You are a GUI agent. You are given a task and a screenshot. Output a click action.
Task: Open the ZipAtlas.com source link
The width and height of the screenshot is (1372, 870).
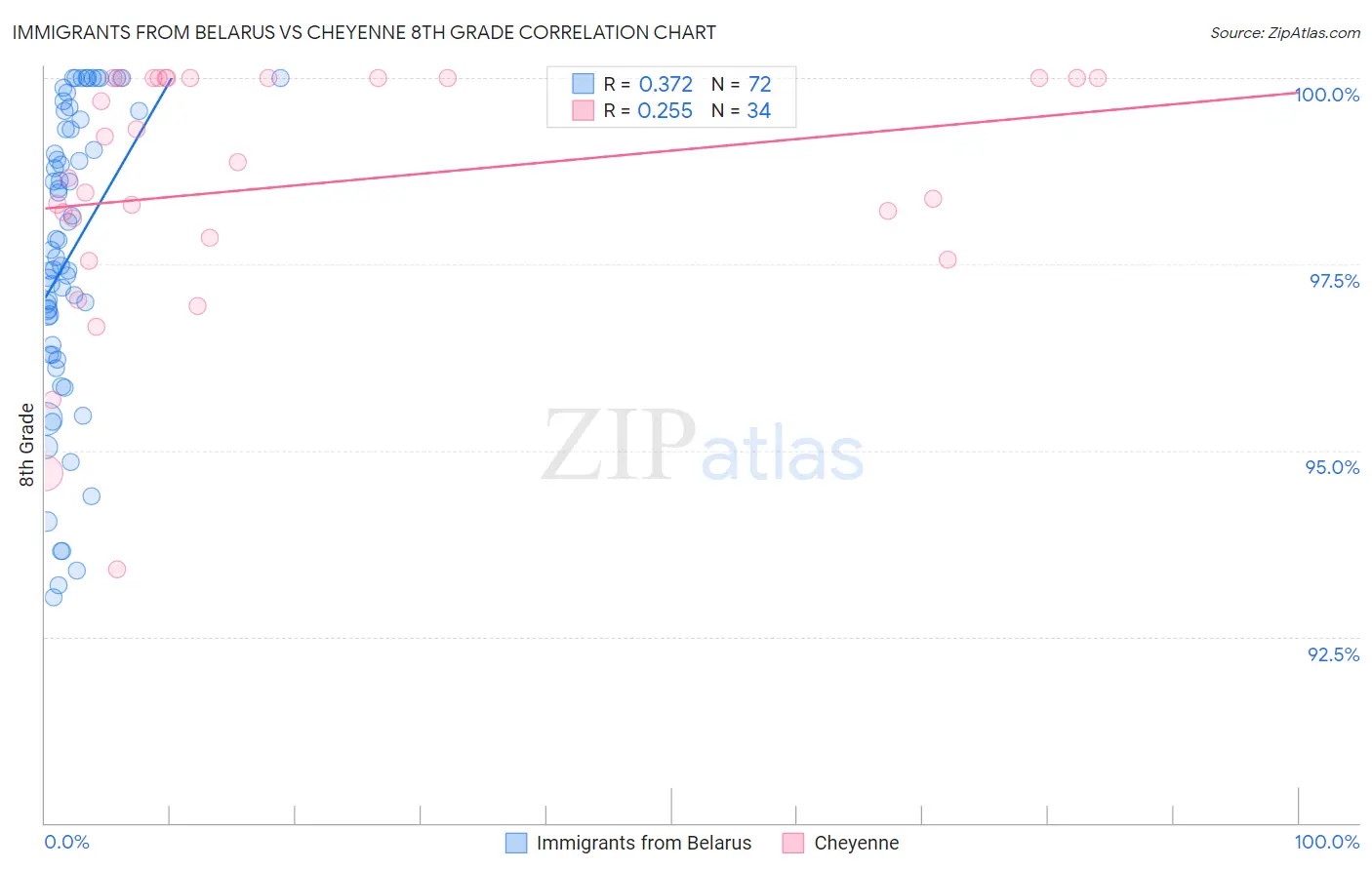click(x=1285, y=32)
